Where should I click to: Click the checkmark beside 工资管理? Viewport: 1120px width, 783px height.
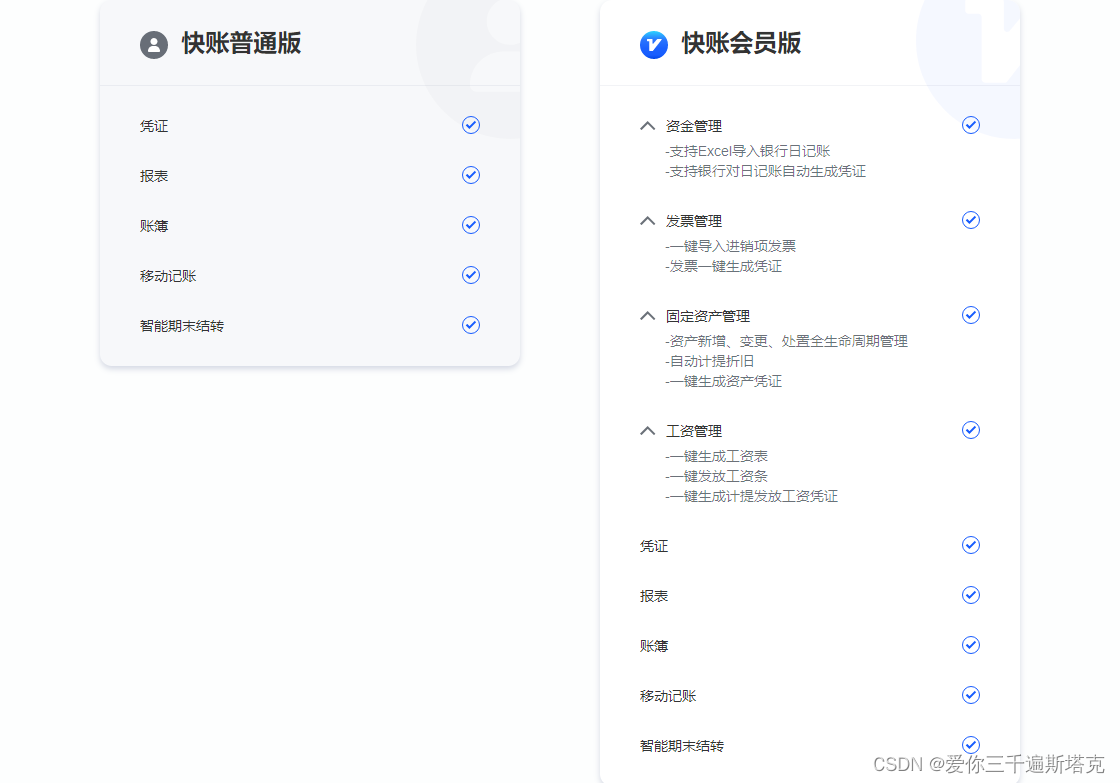971,430
